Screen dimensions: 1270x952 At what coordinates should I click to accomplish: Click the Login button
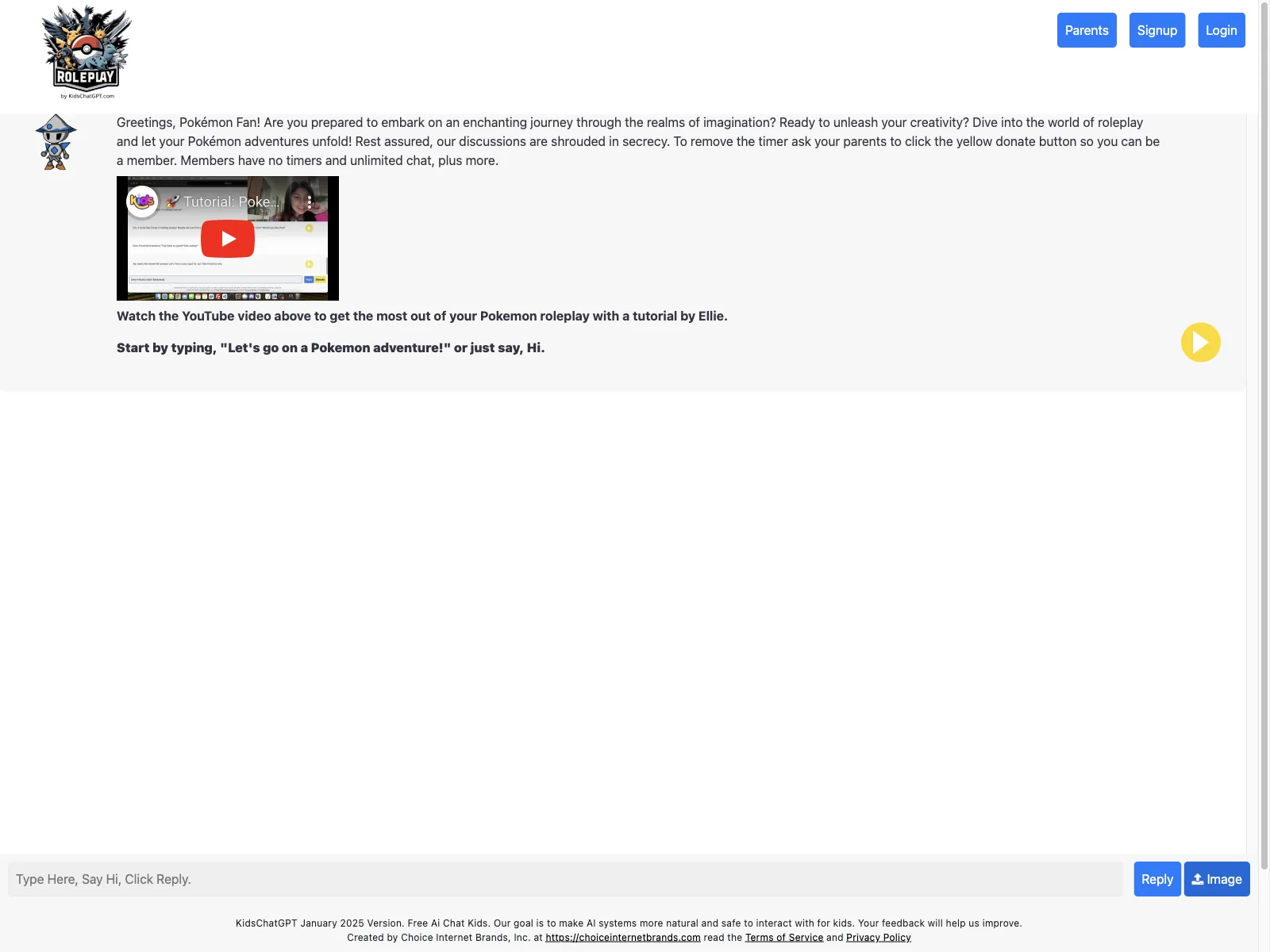coord(1222,30)
